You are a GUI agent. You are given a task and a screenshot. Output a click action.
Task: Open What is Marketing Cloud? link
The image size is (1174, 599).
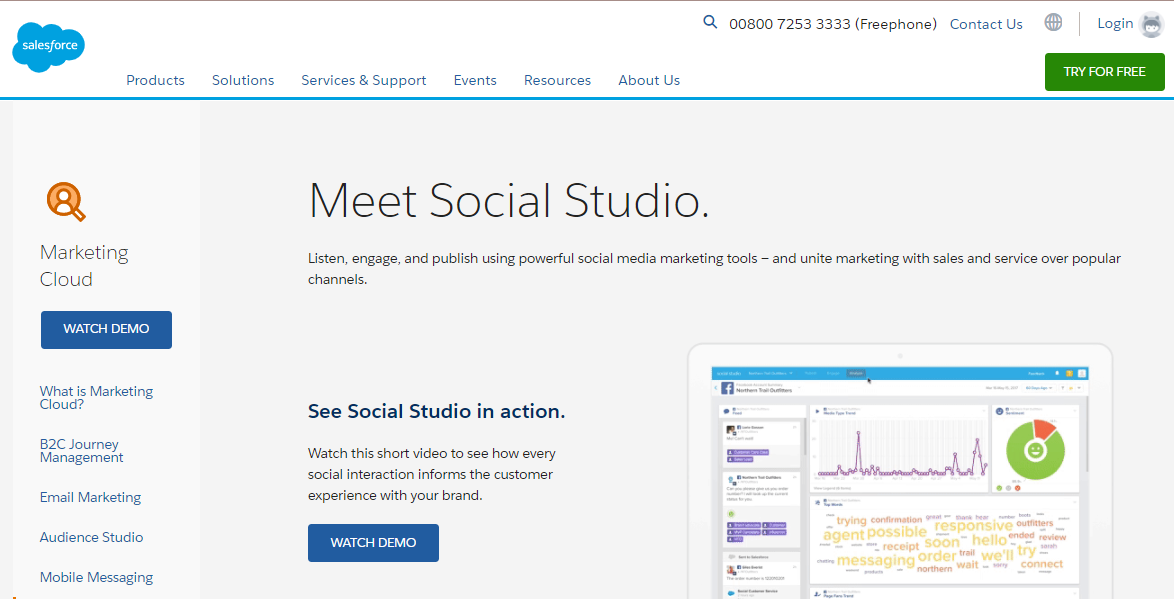(96, 398)
